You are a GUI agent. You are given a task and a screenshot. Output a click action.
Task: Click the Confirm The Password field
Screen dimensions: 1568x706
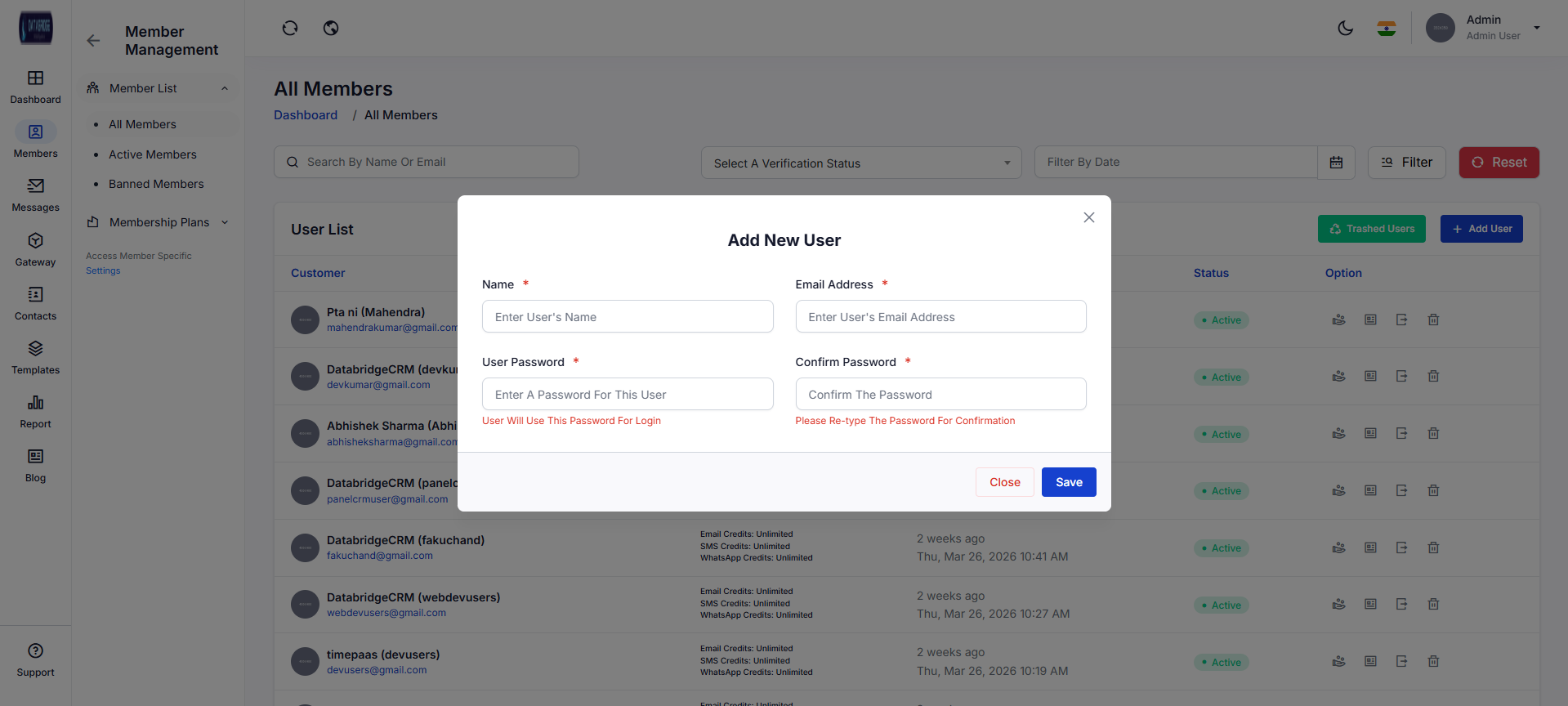tap(940, 395)
